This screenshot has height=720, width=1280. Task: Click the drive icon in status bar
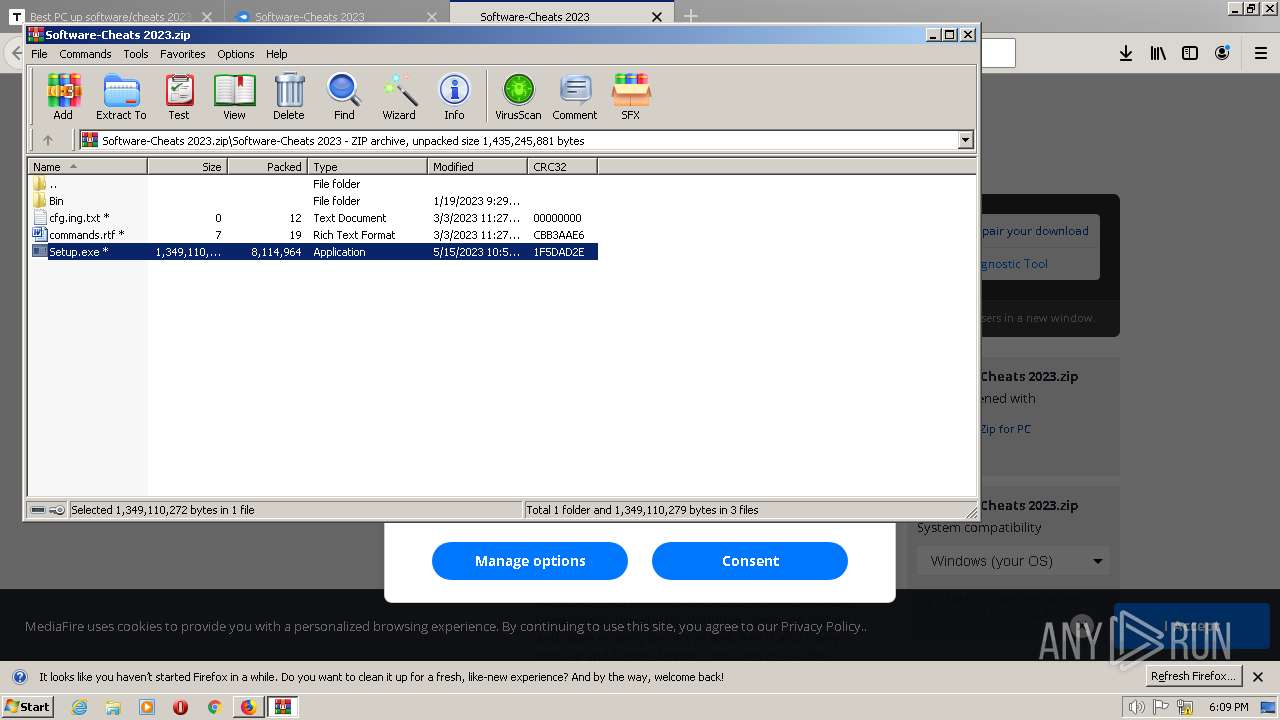38,510
